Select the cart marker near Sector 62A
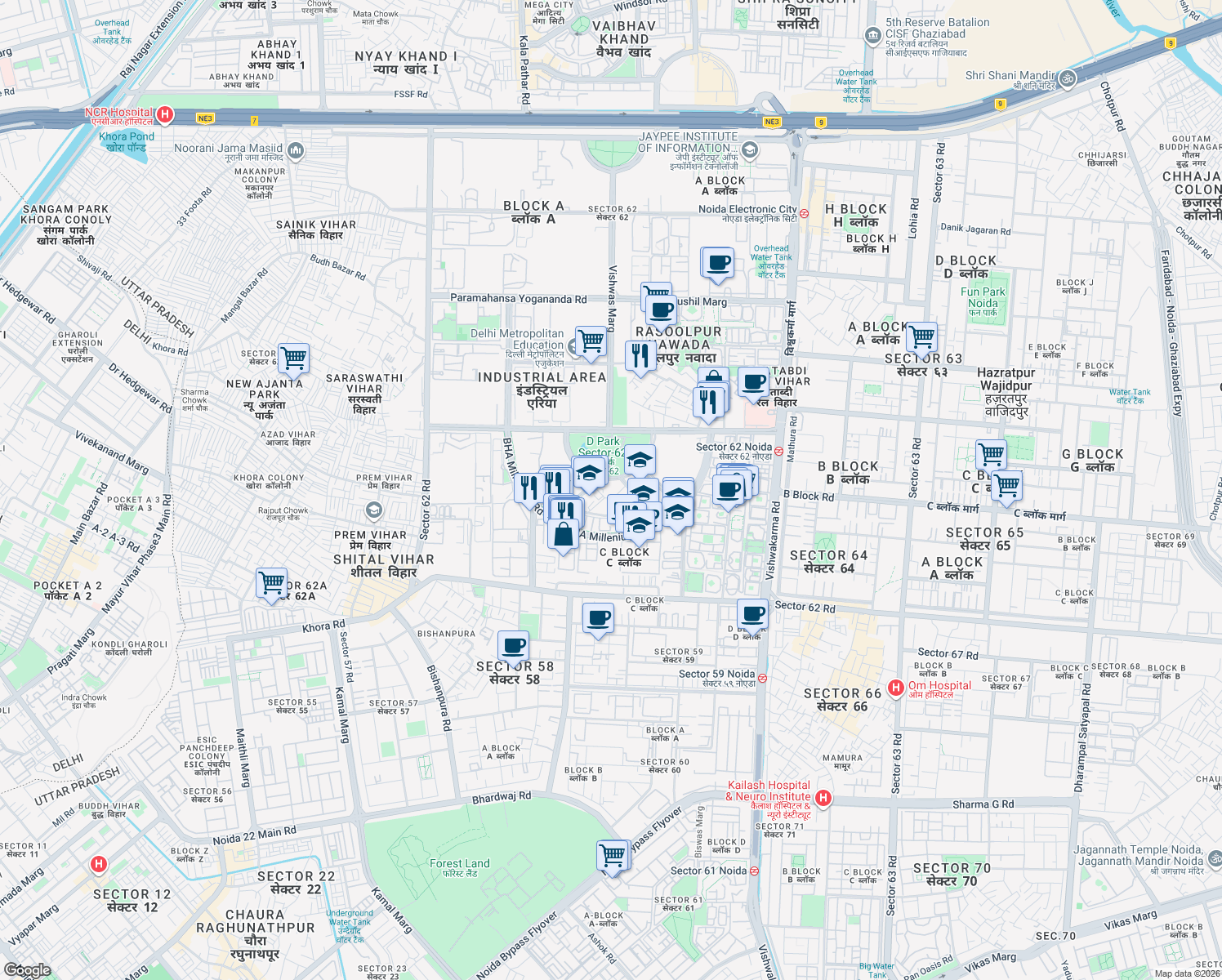The width and height of the screenshot is (1222, 980). 272,582
